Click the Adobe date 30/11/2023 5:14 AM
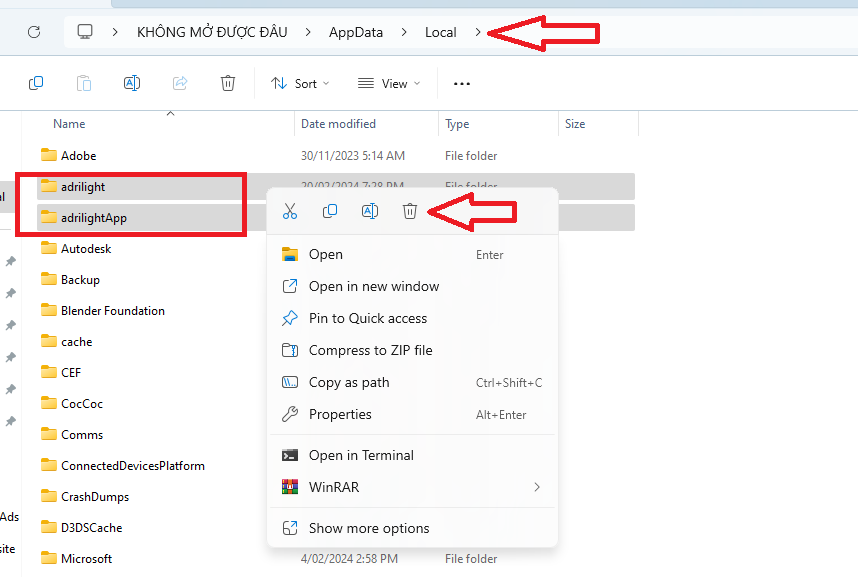Image resolution: width=858 pixels, height=577 pixels. click(353, 155)
